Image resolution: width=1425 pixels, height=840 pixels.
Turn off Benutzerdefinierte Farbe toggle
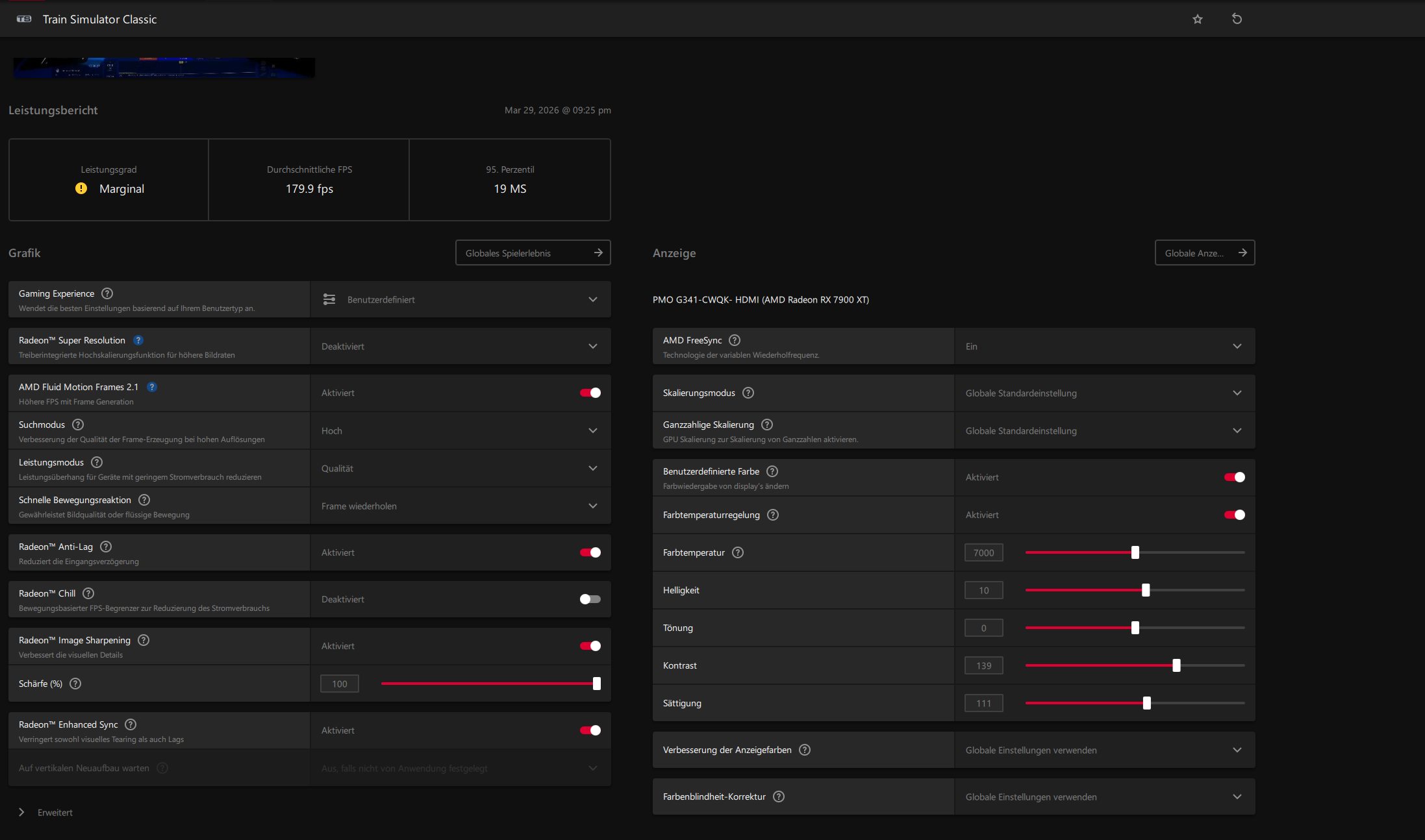[x=1234, y=477]
